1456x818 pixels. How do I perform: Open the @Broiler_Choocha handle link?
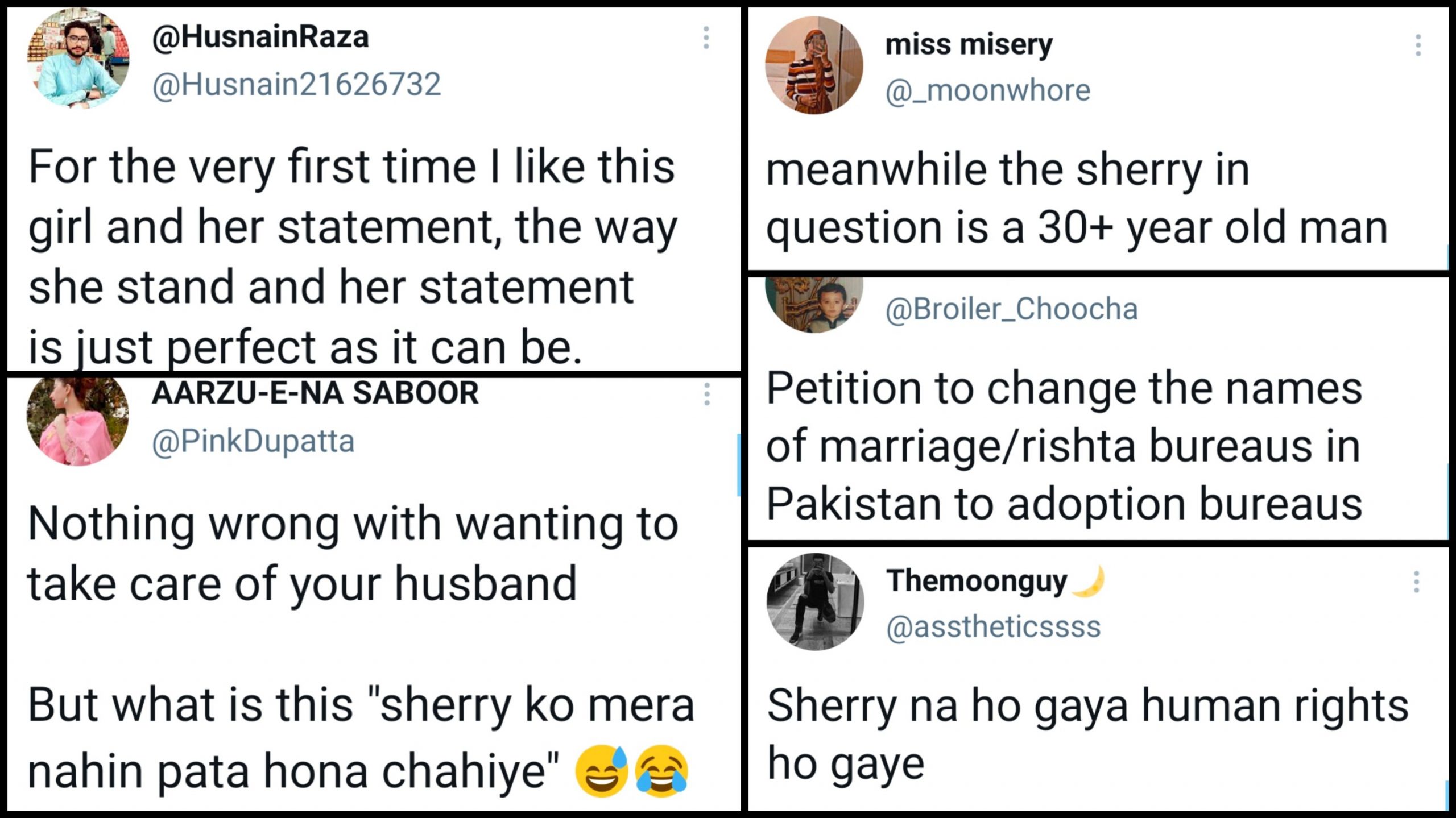[1011, 309]
